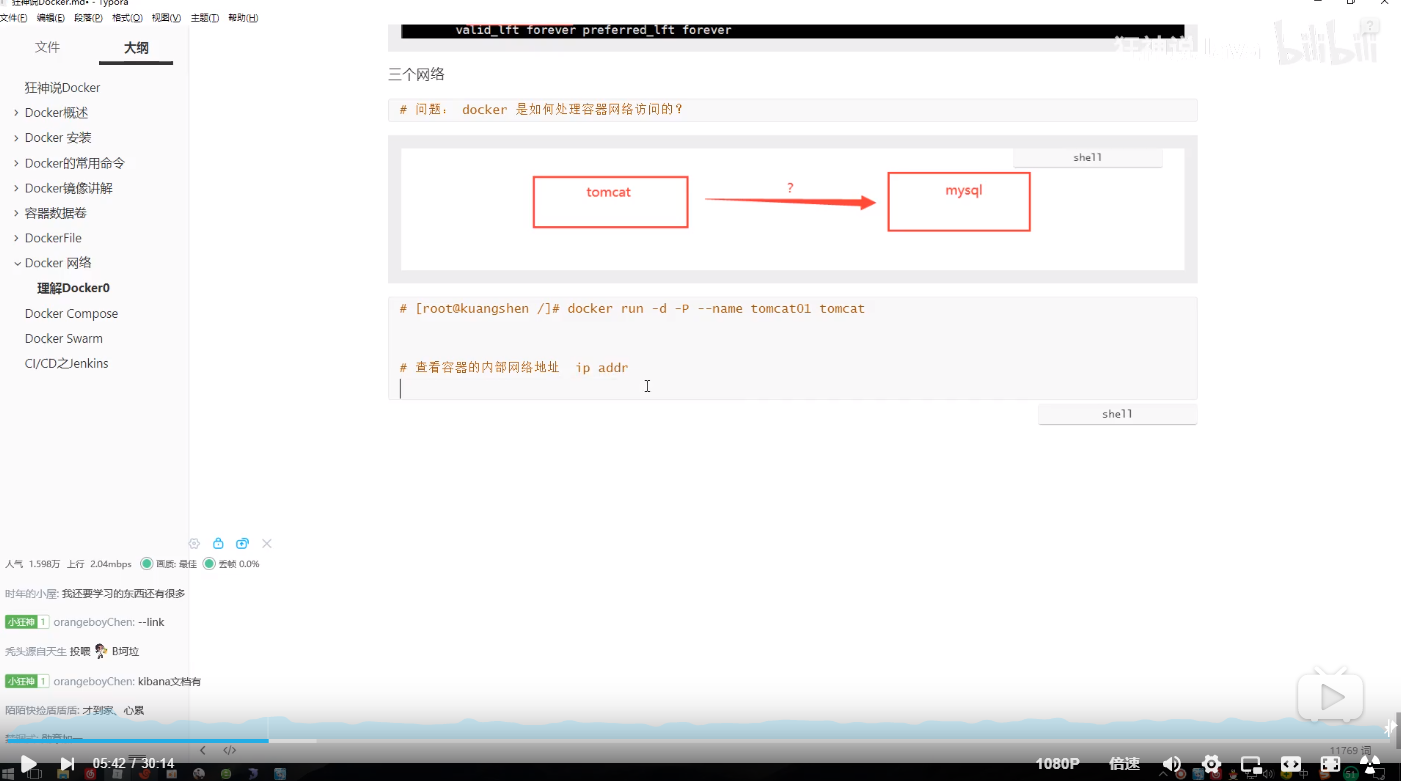
Task: Click the mysql box in diagram
Action: coord(959,202)
